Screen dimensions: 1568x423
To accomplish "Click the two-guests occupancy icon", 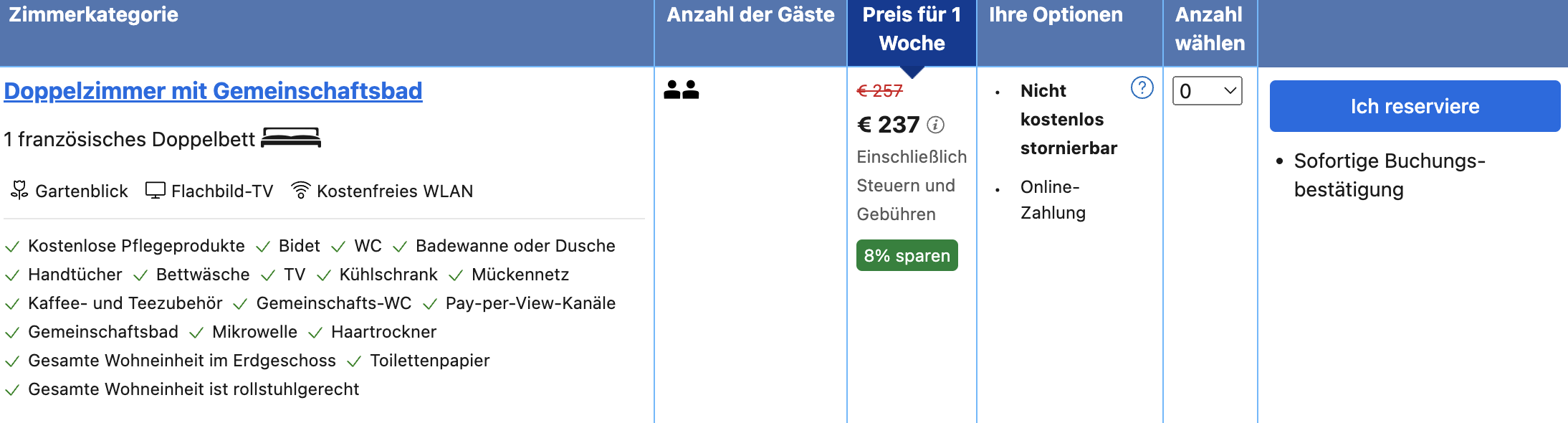I will [681, 90].
